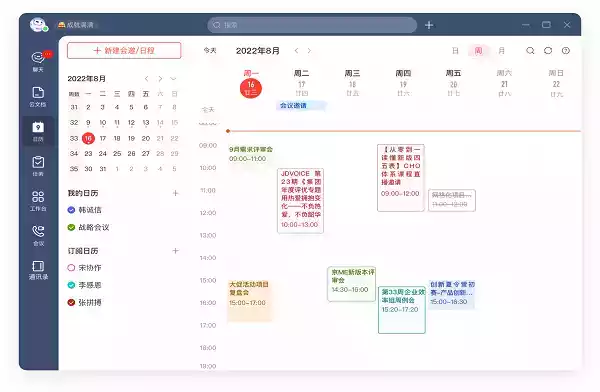Toggle 战略会议 calendar visibility
Image resolution: width=600 pixels, height=392 pixels.
point(71,227)
